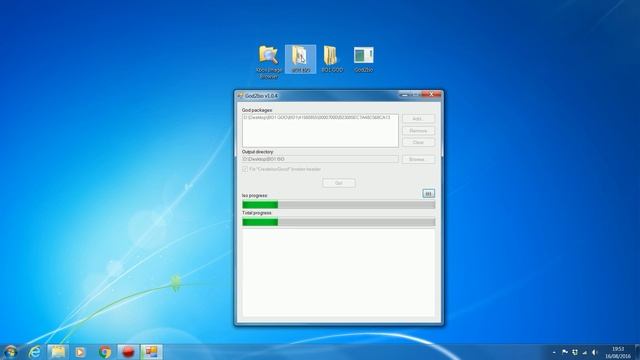Open the Windows Start menu

[x=10, y=352]
